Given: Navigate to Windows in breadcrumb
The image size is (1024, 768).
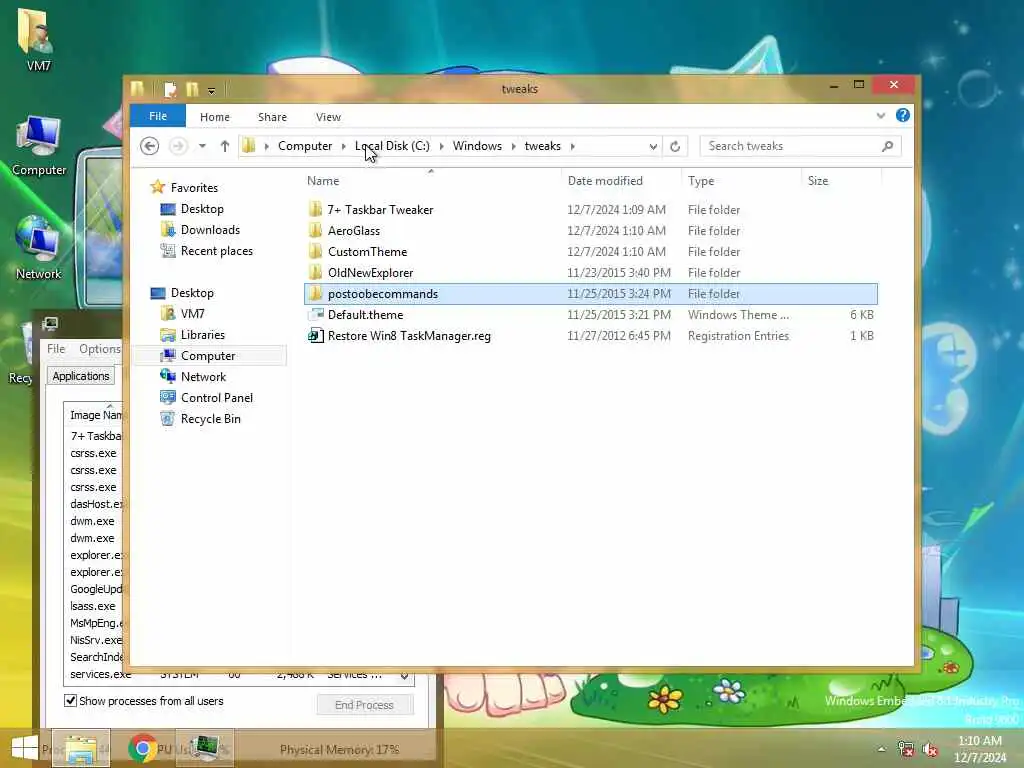Looking at the screenshot, I should (477, 146).
